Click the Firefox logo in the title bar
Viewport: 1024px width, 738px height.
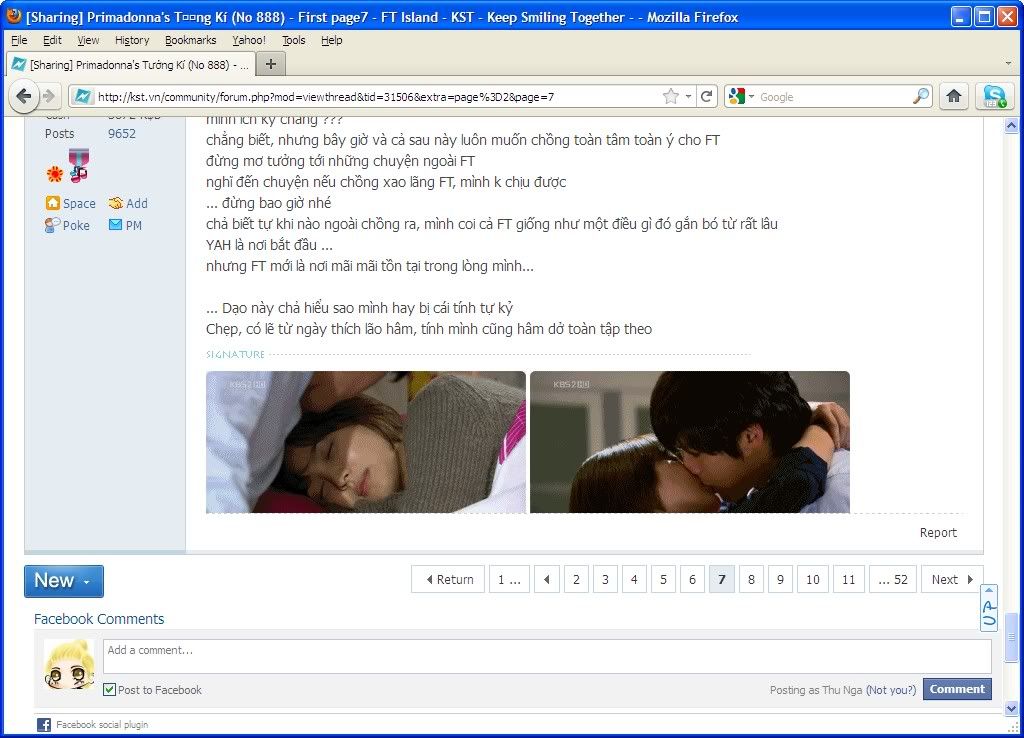coord(14,16)
